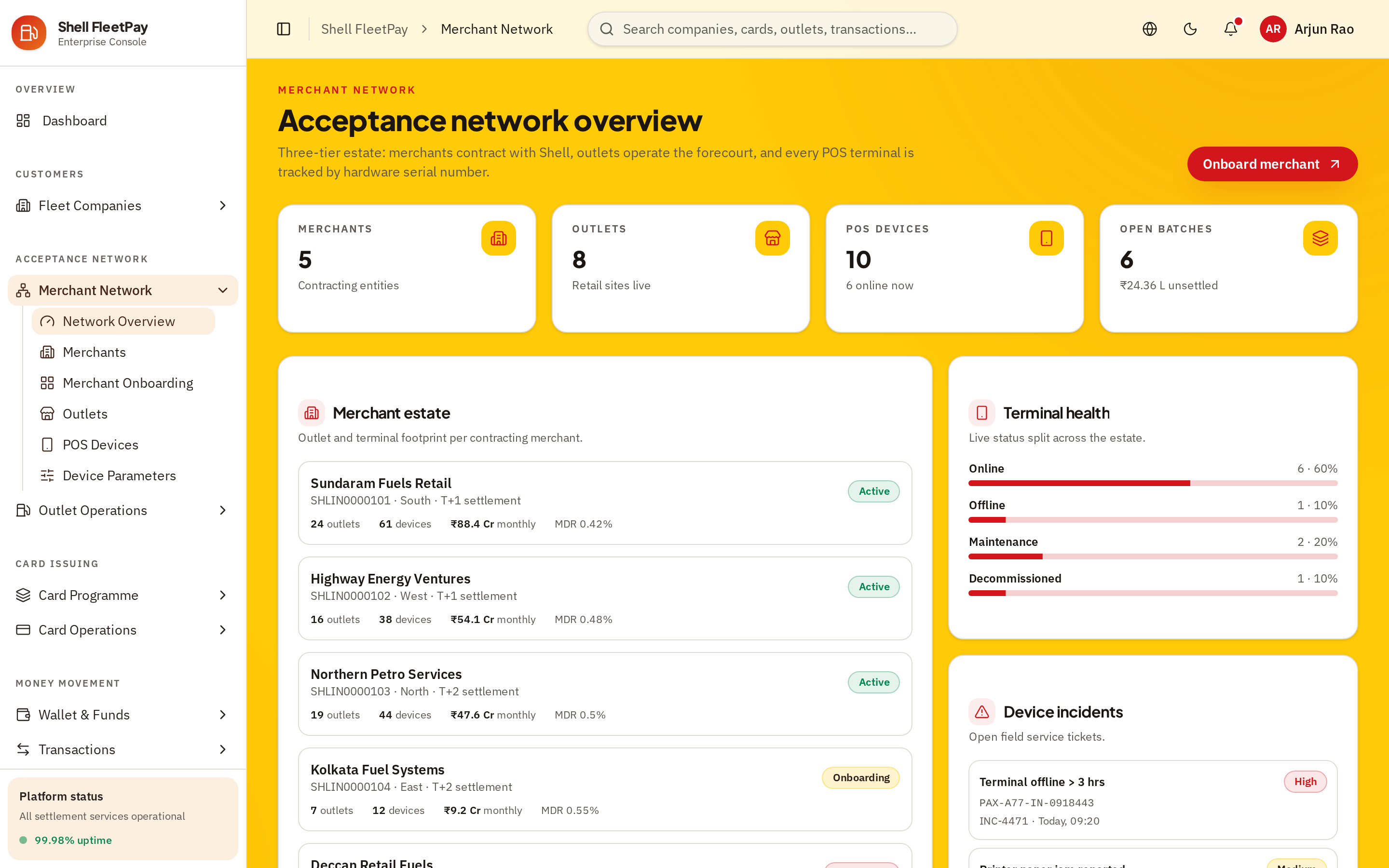1389x868 pixels.
Task: Click the Merchants card building icon
Action: coord(498,238)
